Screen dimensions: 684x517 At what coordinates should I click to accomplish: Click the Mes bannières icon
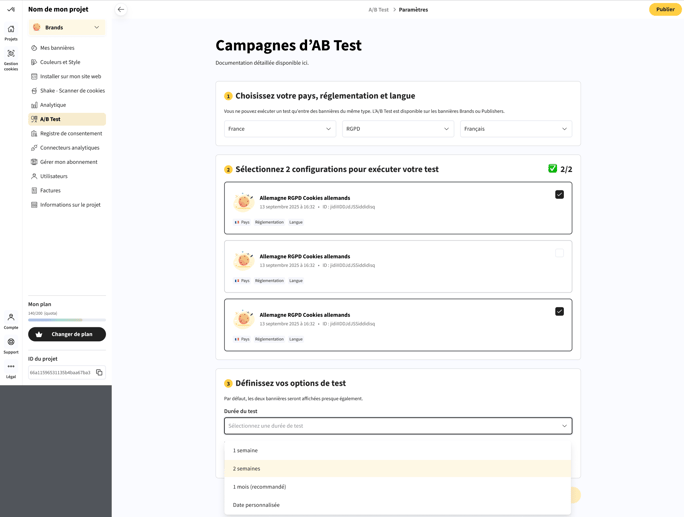(x=34, y=48)
